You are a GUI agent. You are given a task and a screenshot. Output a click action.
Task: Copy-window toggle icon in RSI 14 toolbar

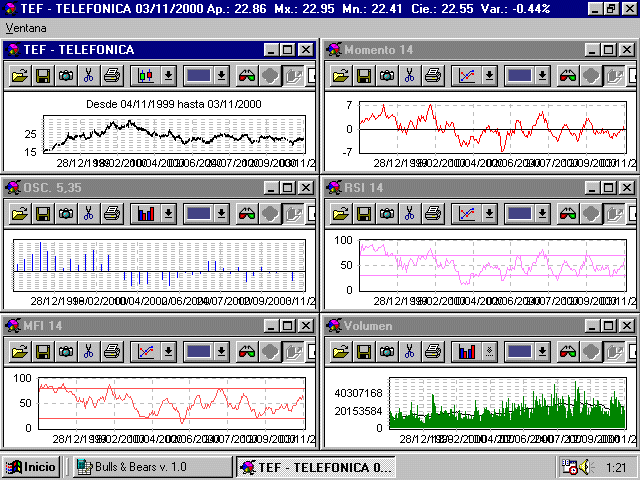(x=614, y=213)
